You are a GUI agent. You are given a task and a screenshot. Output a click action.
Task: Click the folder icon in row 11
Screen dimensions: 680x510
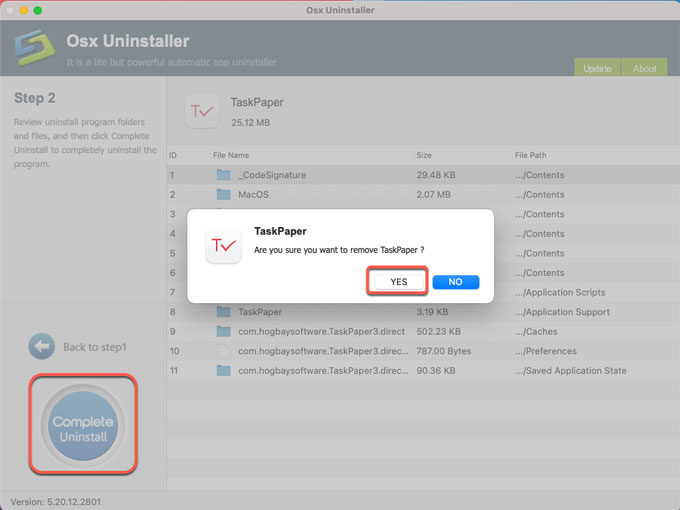(x=223, y=370)
